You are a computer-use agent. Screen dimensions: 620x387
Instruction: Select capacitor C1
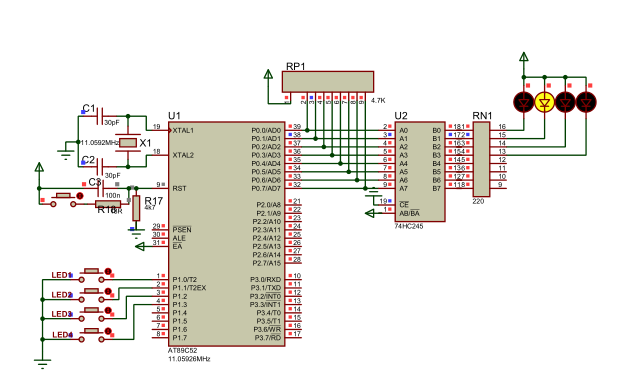[x=100, y=116]
